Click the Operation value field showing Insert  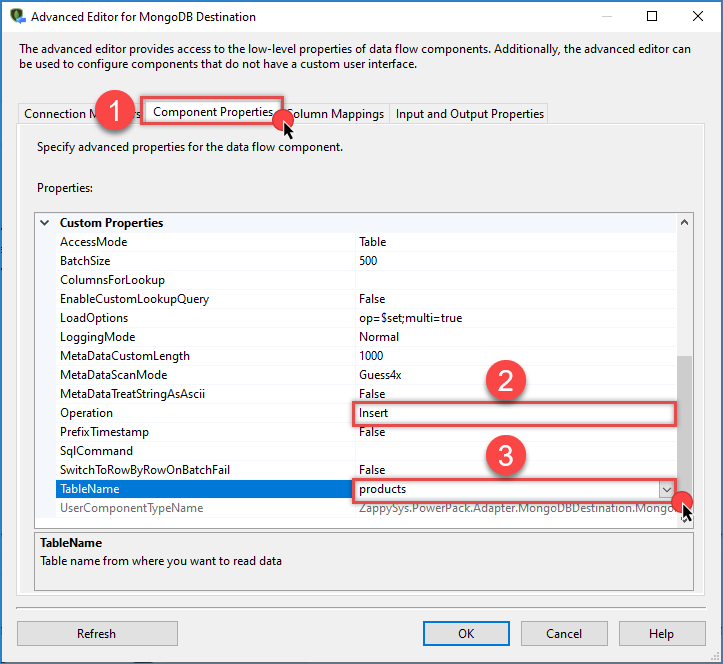(x=514, y=413)
